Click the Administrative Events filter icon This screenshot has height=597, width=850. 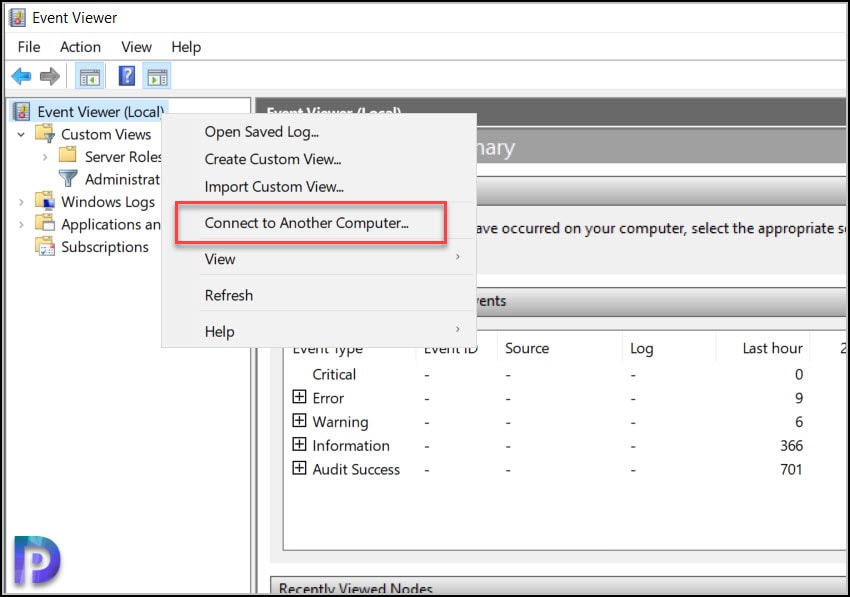click(x=68, y=178)
